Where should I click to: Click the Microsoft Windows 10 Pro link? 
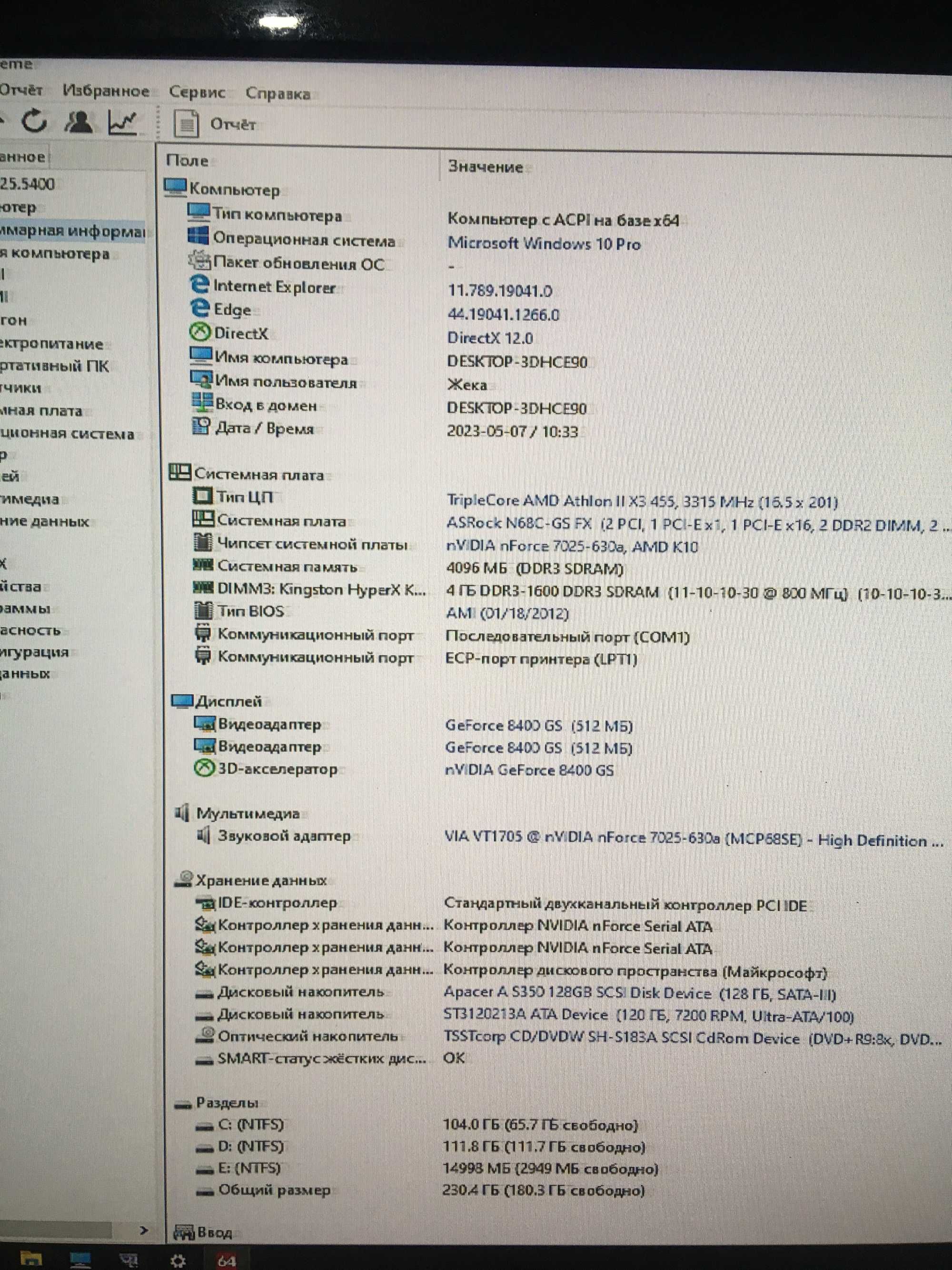(x=544, y=243)
